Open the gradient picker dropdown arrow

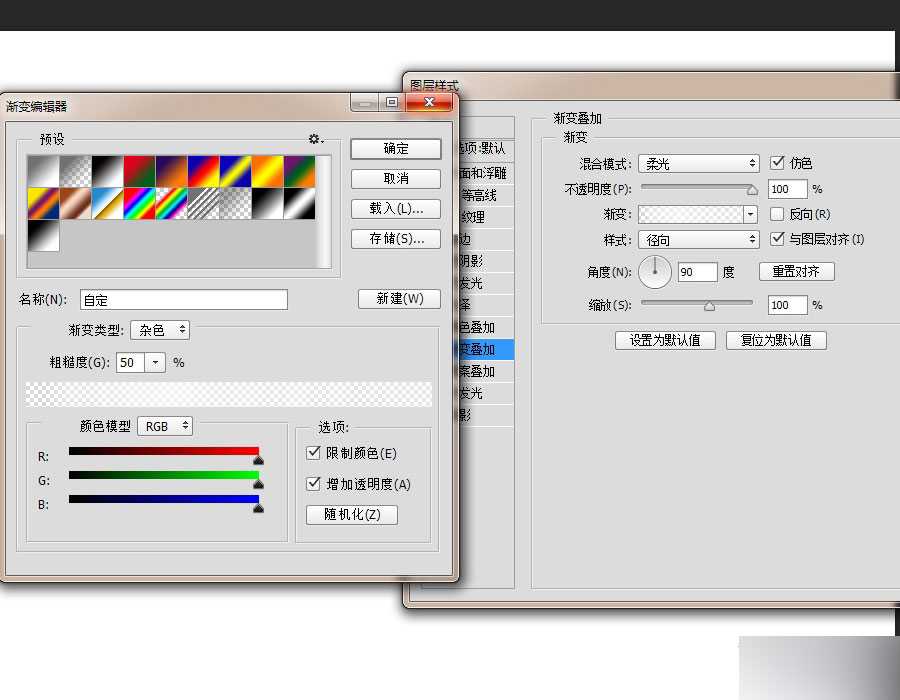750,214
